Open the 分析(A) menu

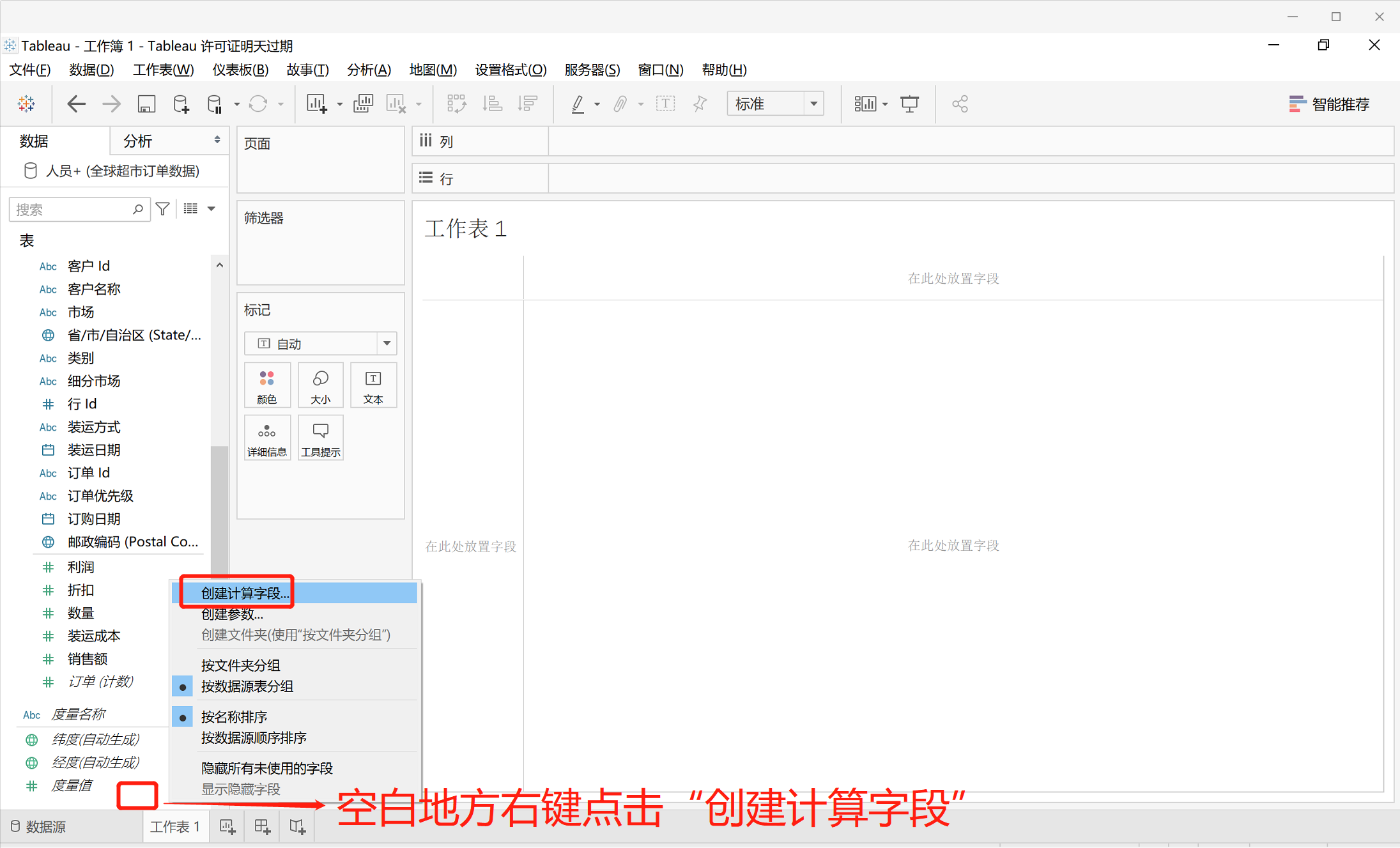click(x=369, y=70)
